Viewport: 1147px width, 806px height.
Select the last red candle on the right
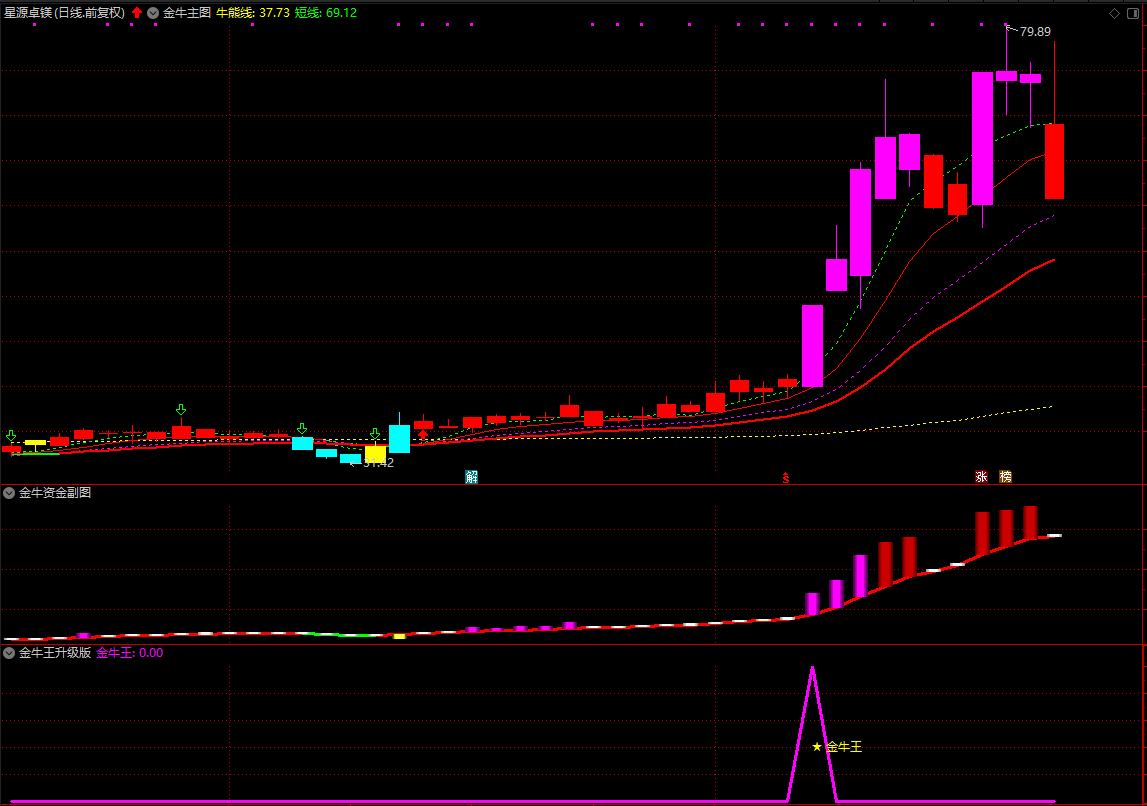tap(1054, 161)
